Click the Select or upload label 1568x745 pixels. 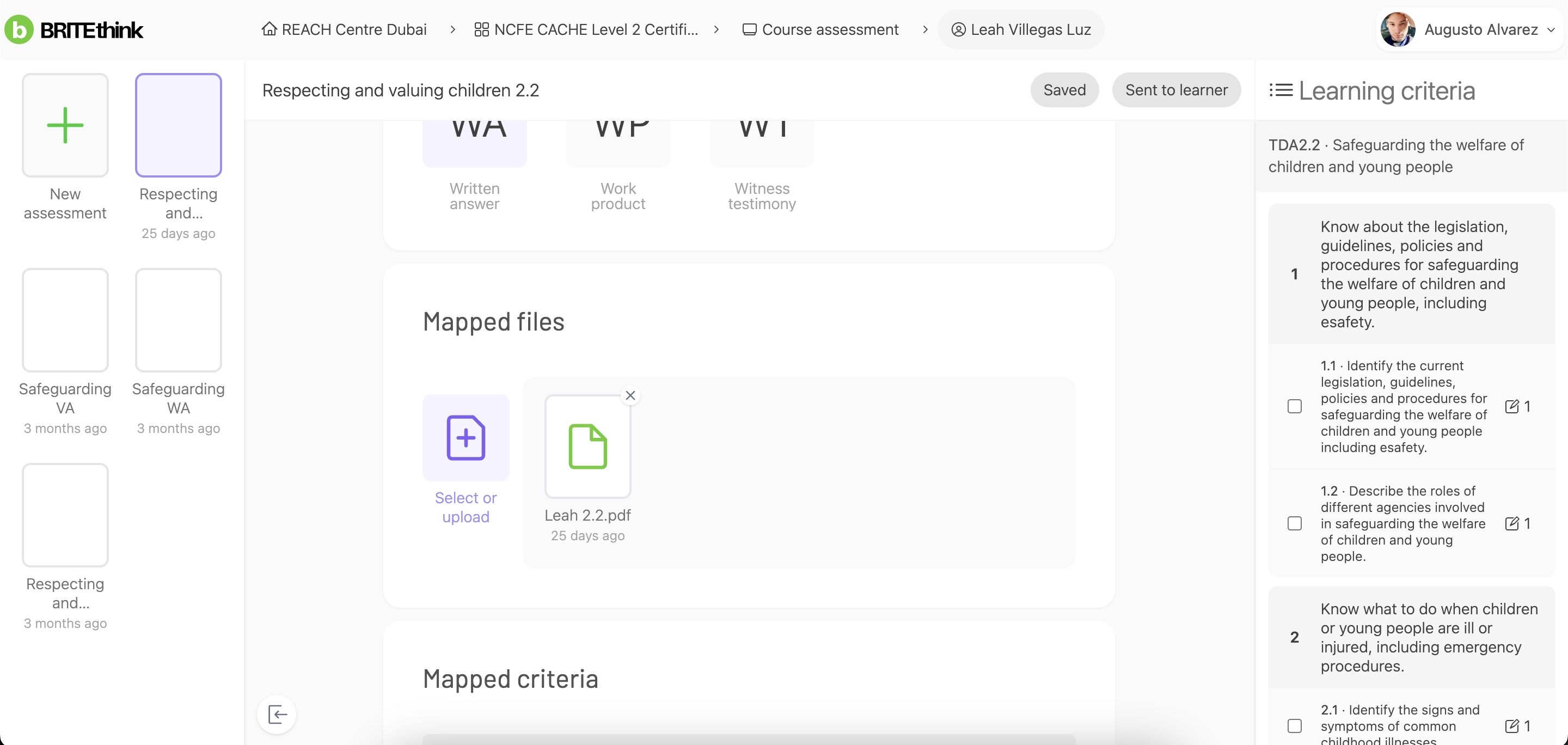(x=465, y=507)
